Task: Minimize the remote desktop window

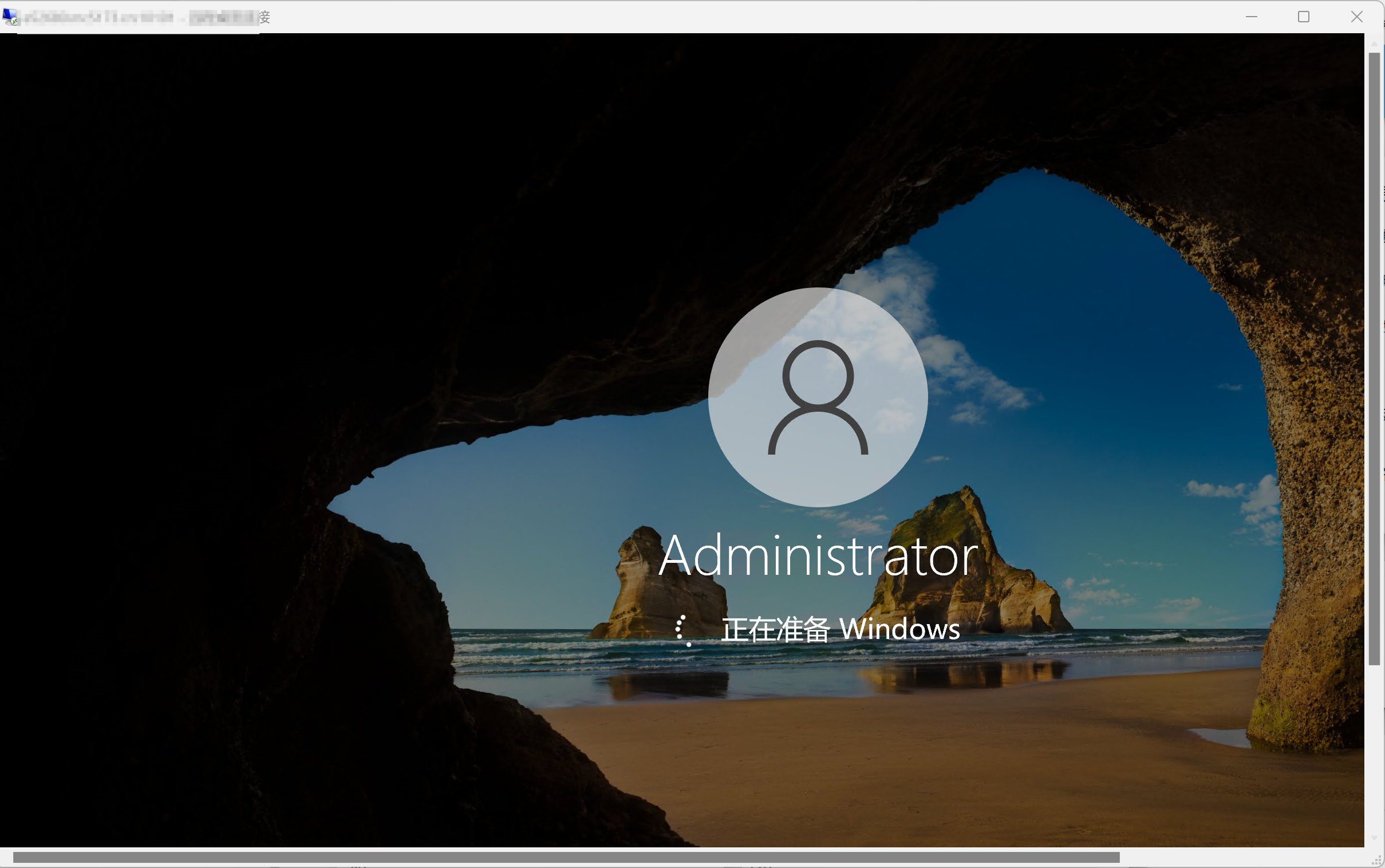Action: click(x=1252, y=17)
